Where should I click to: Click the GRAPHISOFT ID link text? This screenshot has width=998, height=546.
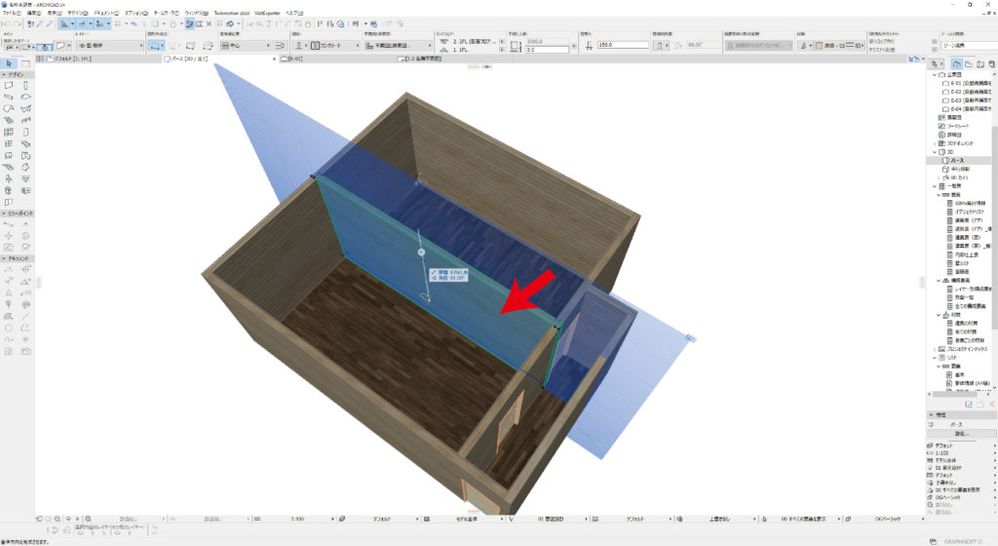click(965, 542)
